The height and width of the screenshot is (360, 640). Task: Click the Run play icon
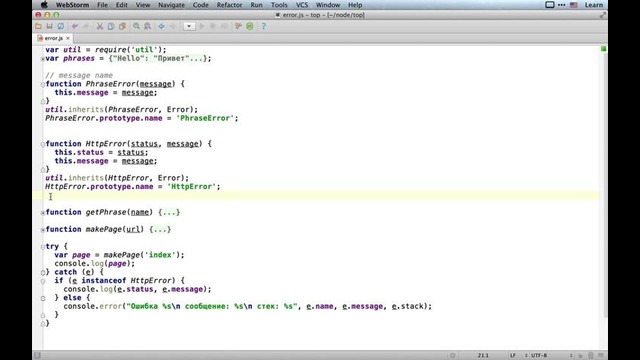[202, 26]
